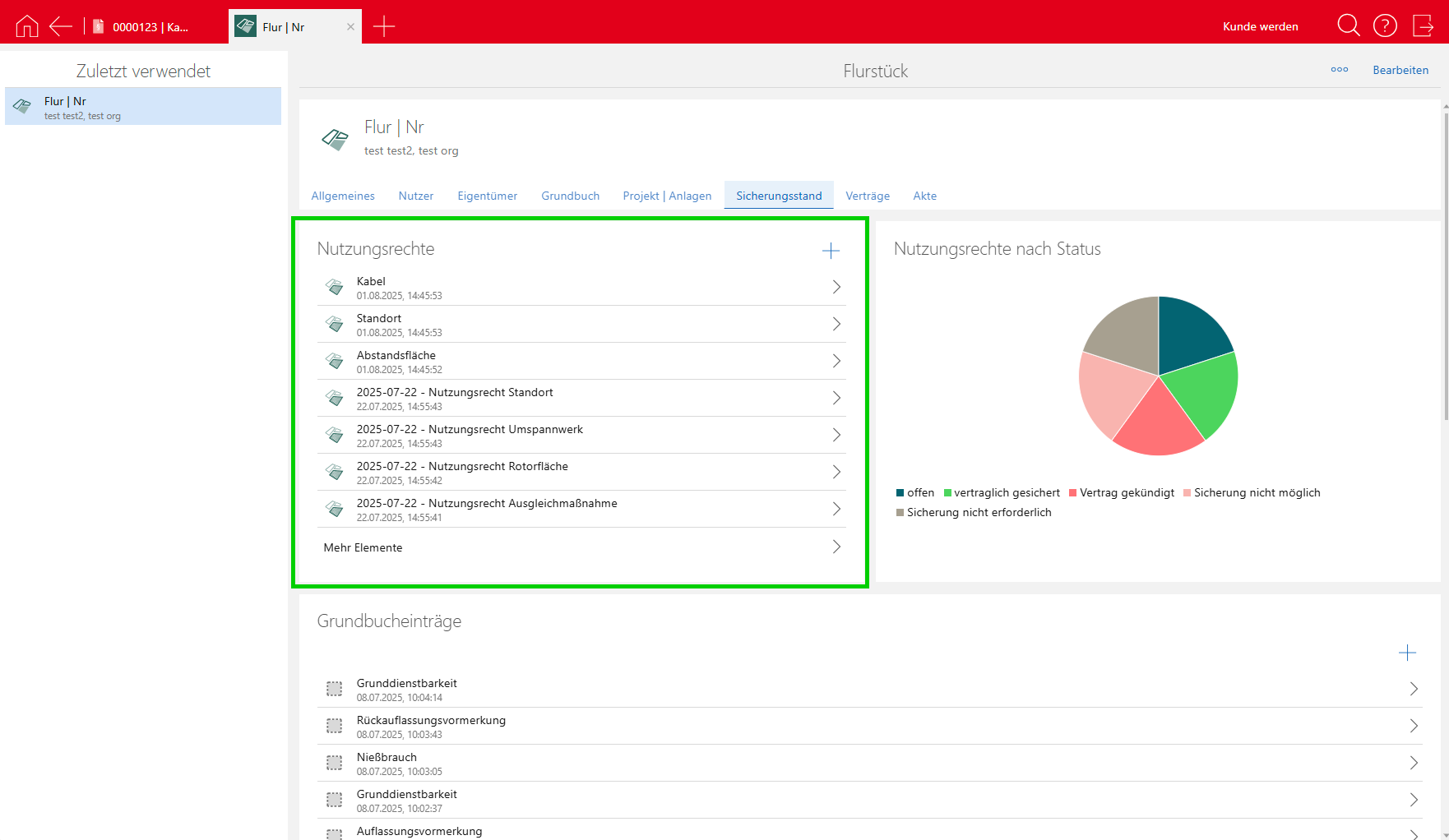1449x840 pixels.
Task: Expand the Kabel entry chevron
Action: pos(836,287)
